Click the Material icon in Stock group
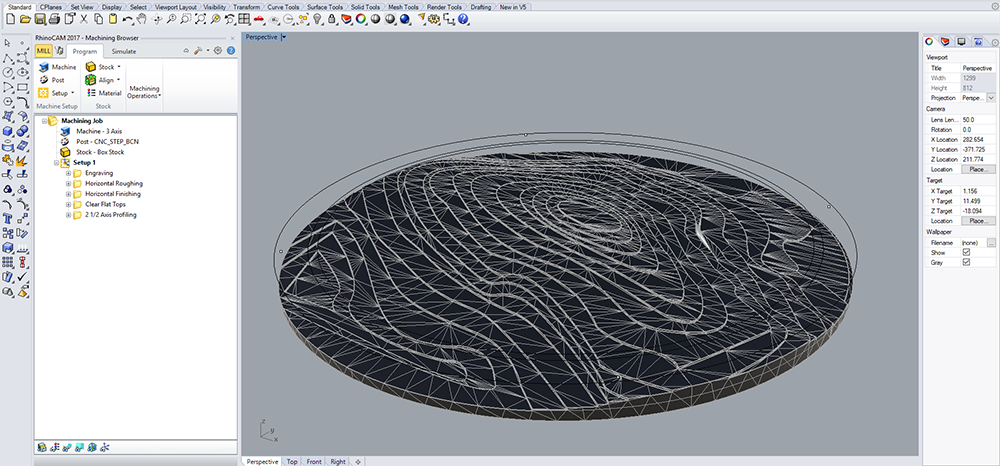The width and height of the screenshot is (1000, 466). pyautogui.click(x=91, y=93)
